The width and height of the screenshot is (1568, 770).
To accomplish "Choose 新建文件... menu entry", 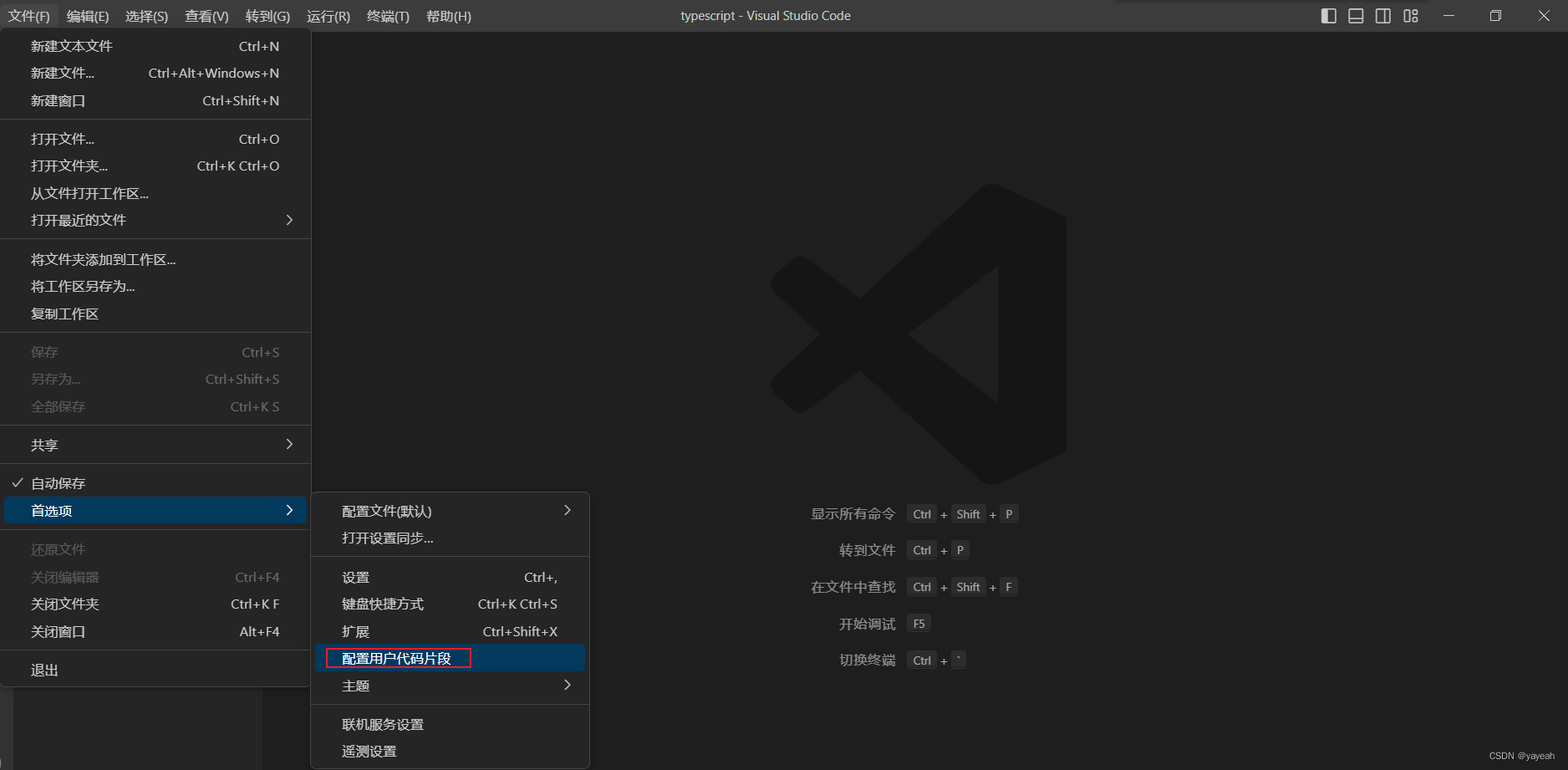I will [155, 73].
